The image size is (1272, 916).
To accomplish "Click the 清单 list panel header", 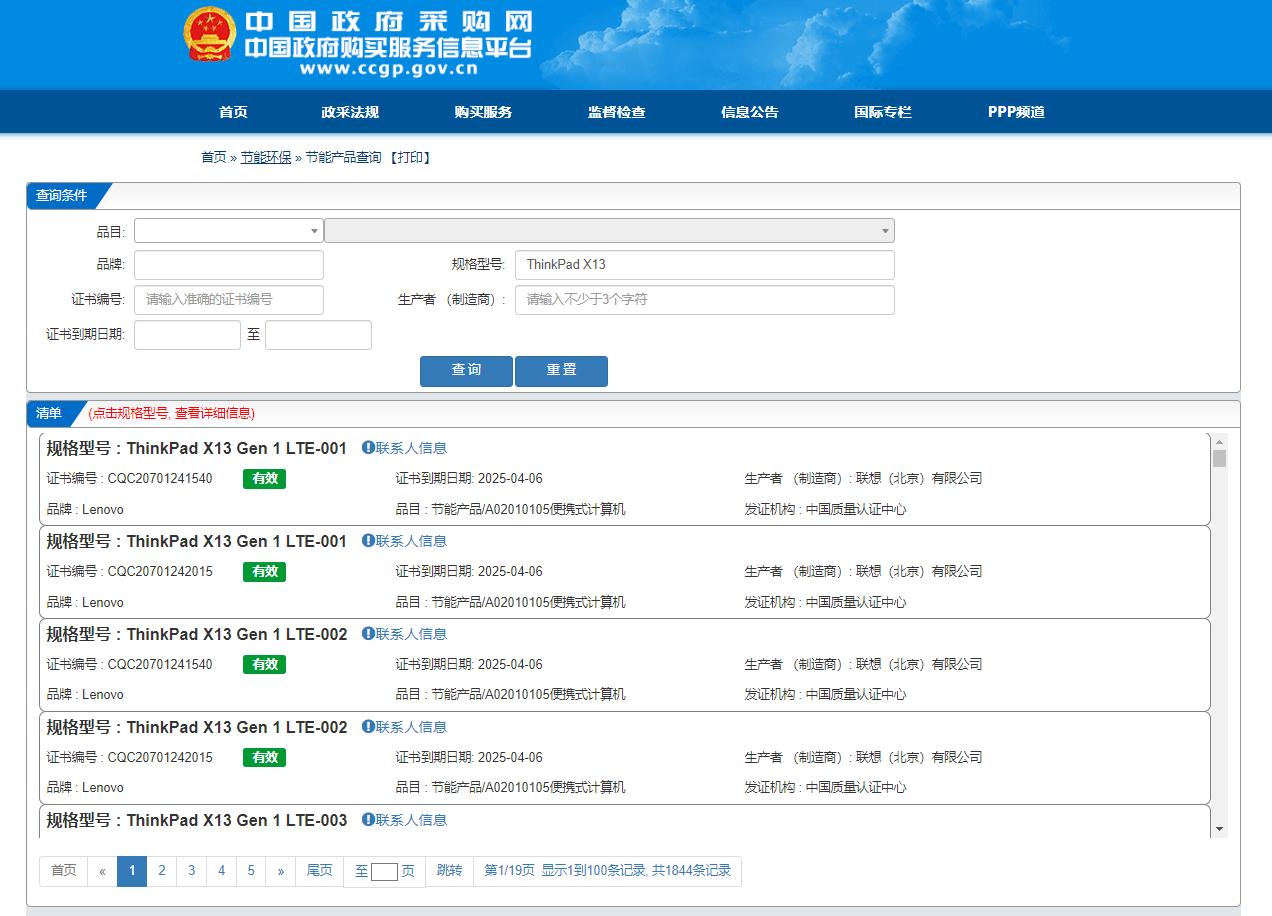I will [x=49, y=413].
